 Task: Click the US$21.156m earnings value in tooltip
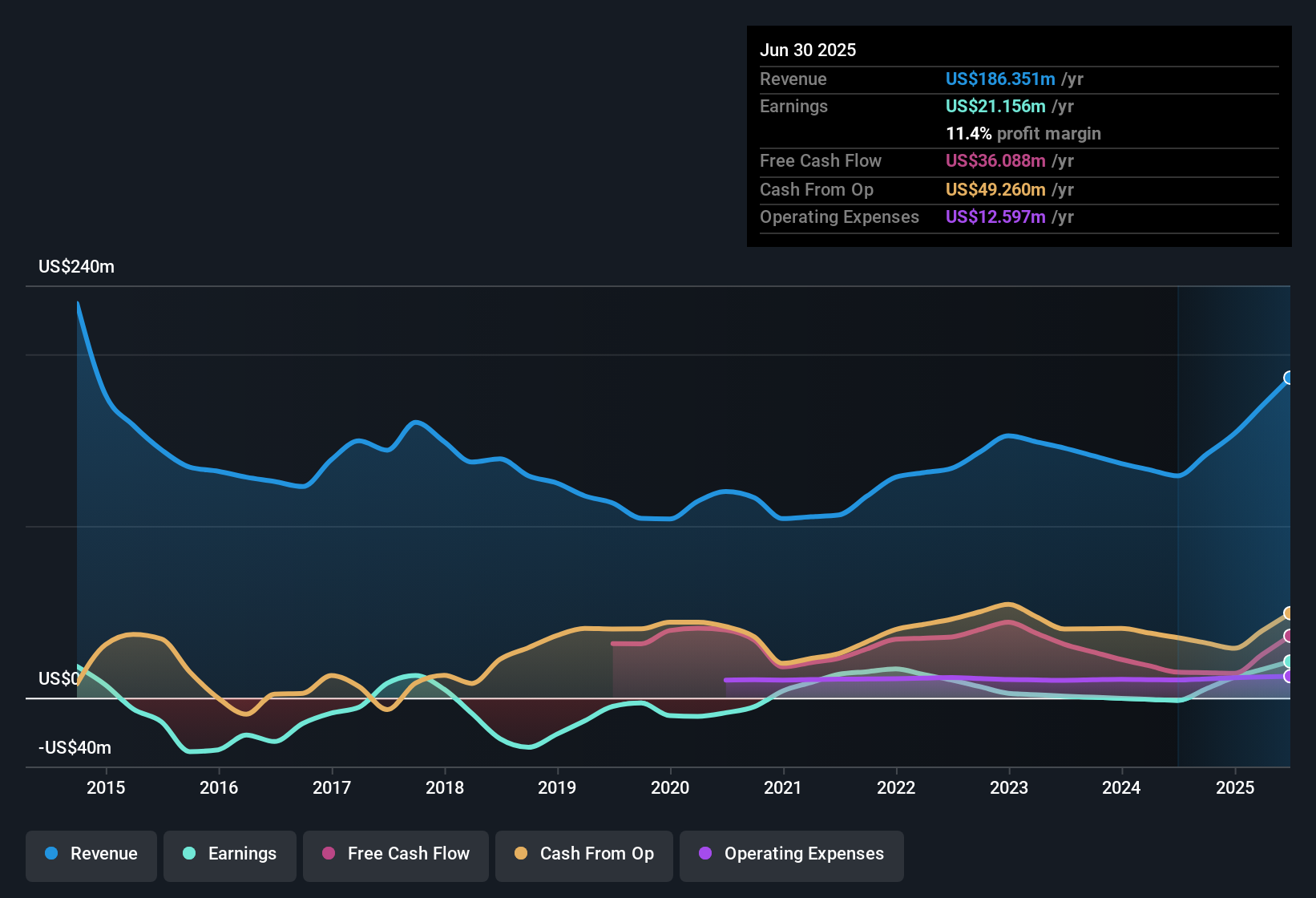click(x=995, y=106)
